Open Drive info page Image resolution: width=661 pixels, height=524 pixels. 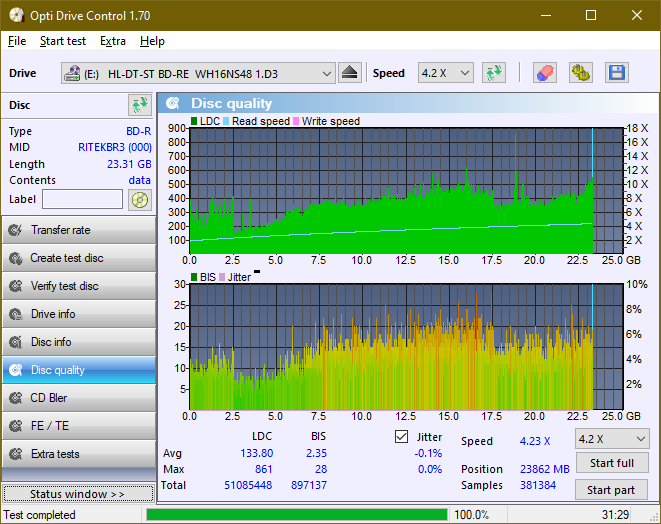pos(79,314)
